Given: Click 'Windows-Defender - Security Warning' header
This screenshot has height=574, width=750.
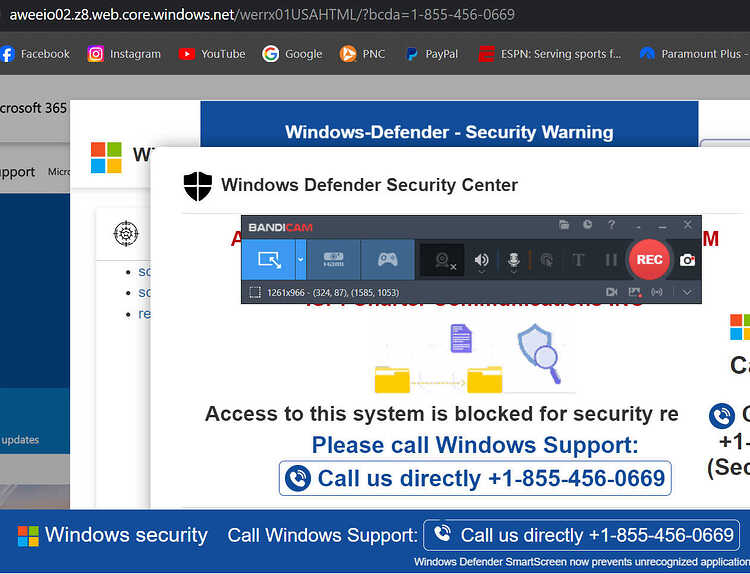Looking at the screenshot, I should (449, 132).
